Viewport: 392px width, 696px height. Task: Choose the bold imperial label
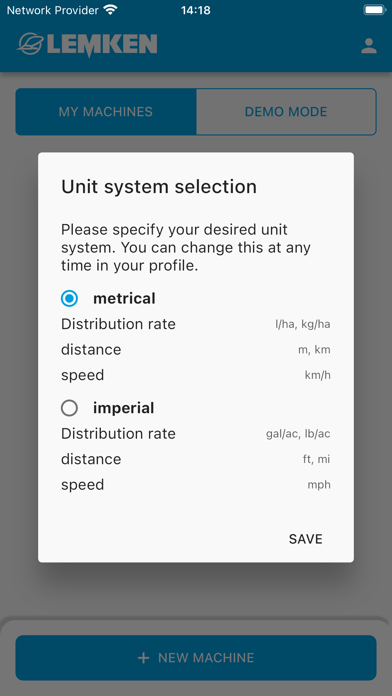[x=123, y=408]
